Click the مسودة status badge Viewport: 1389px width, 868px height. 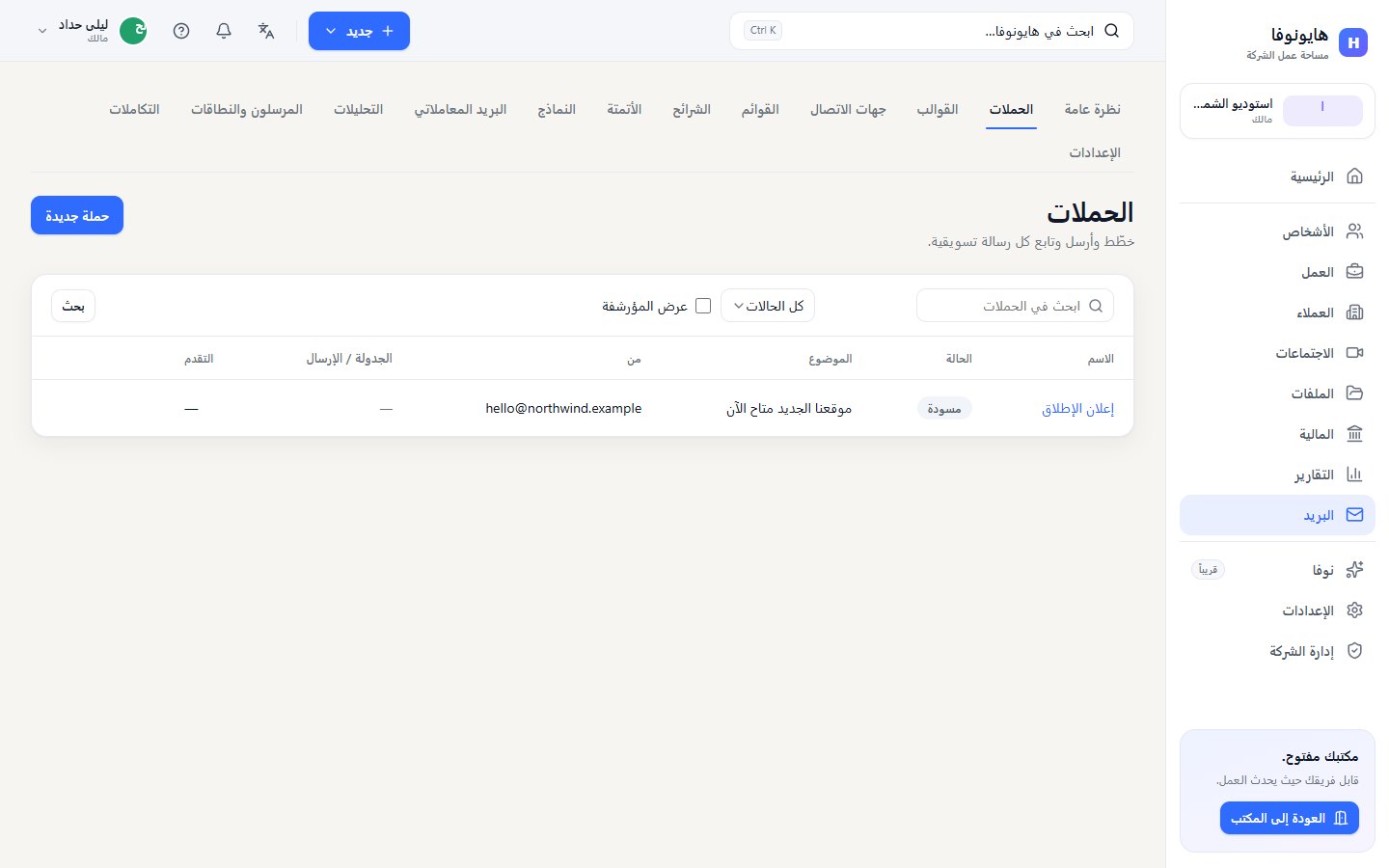(x=944, y=409)
